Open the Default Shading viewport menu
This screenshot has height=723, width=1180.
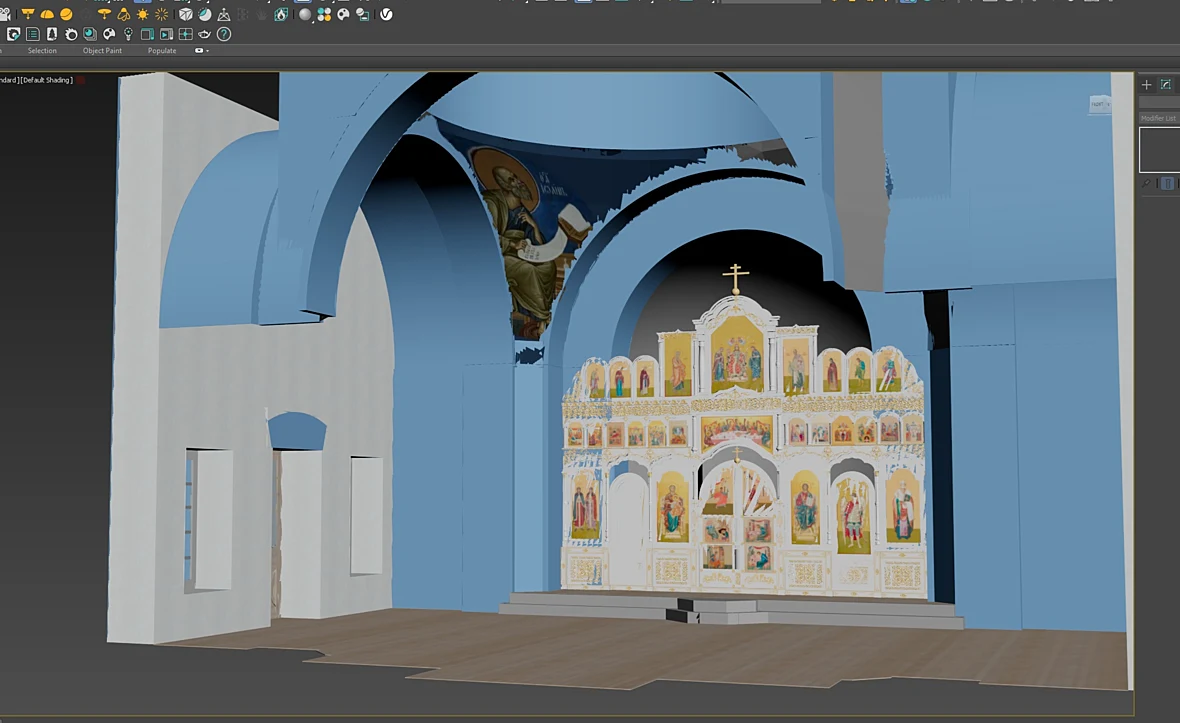pyautogui.click(x=47, y=80)
